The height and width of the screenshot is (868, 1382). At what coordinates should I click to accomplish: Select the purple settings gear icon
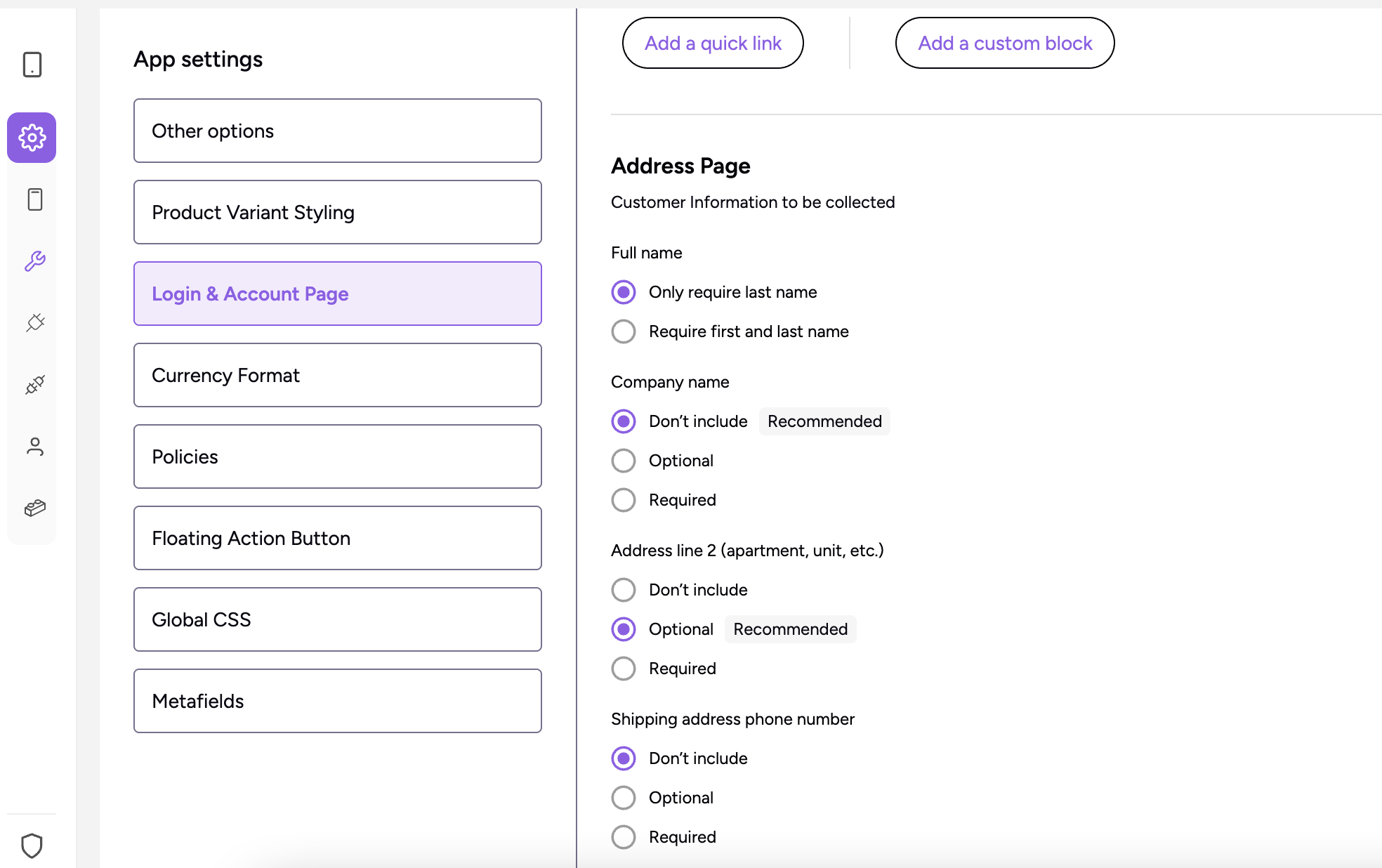tap(32, 138)
